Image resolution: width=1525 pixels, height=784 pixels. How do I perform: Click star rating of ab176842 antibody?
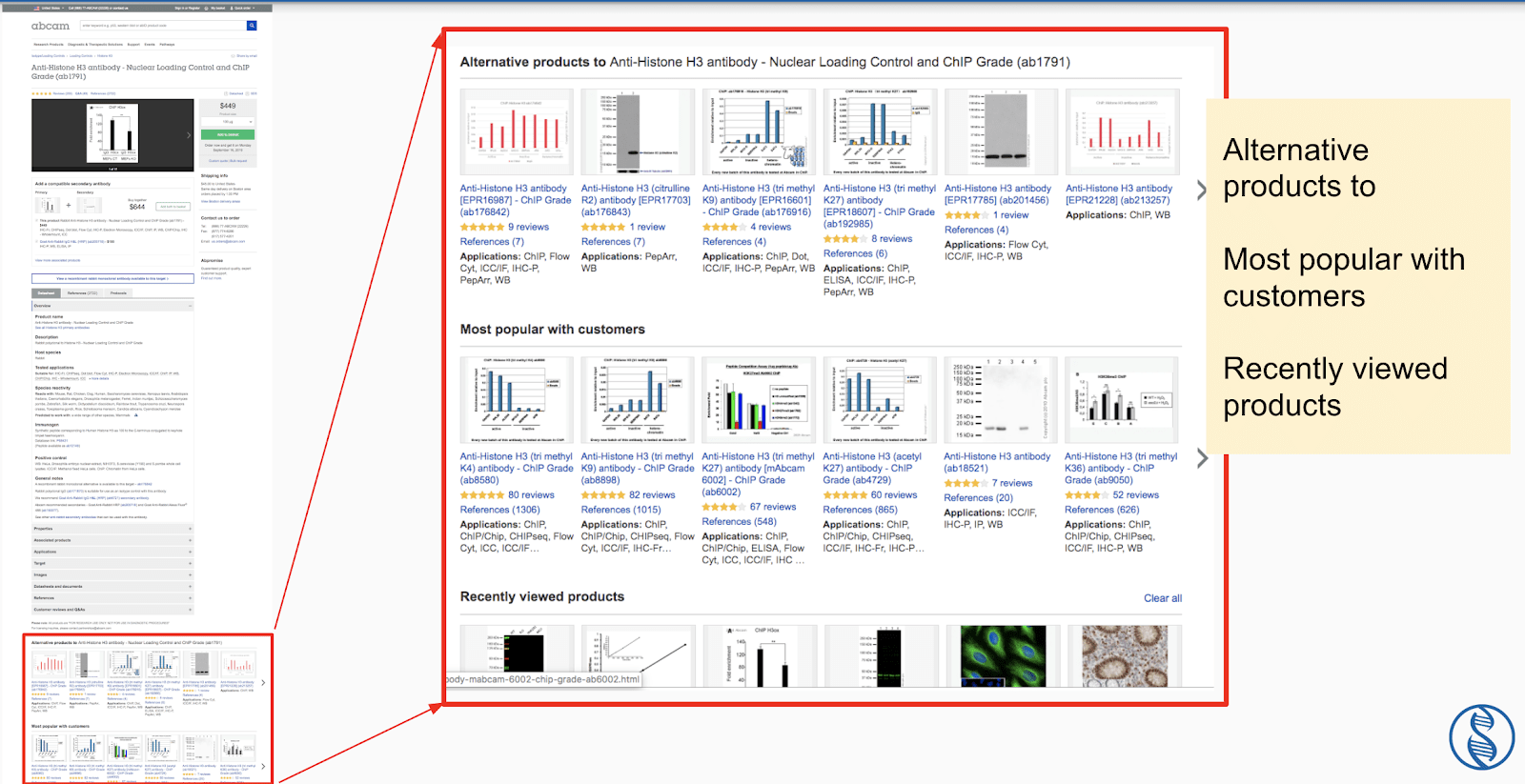tap(482, 227)
